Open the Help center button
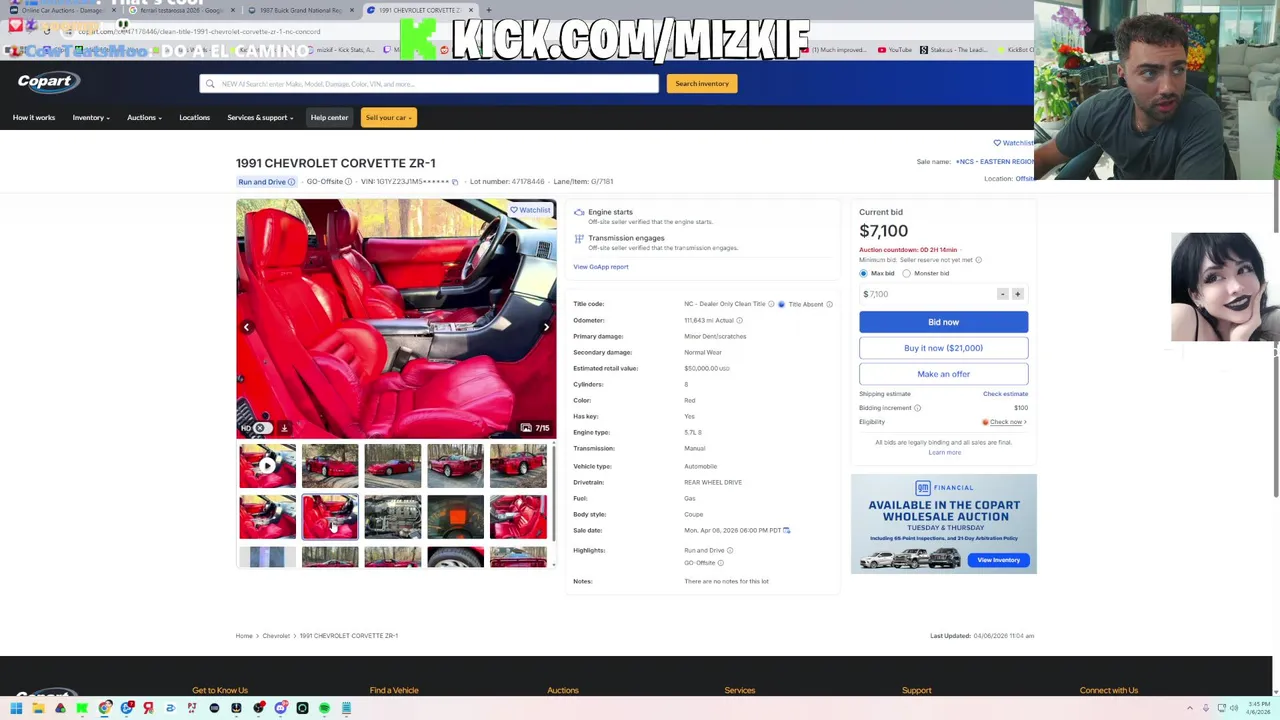 (x=329, y=118)
